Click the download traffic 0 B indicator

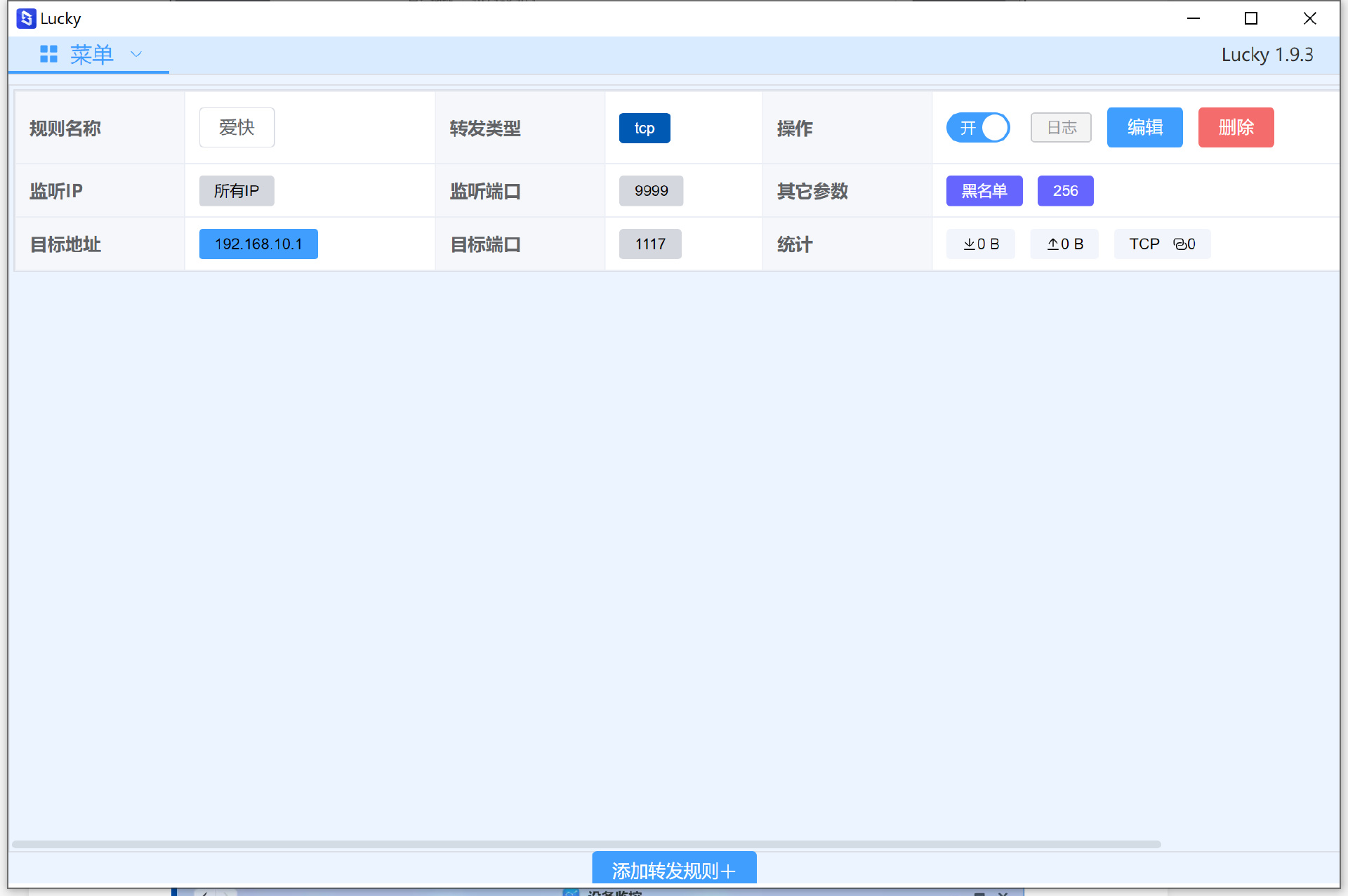[x=980, y=244]
